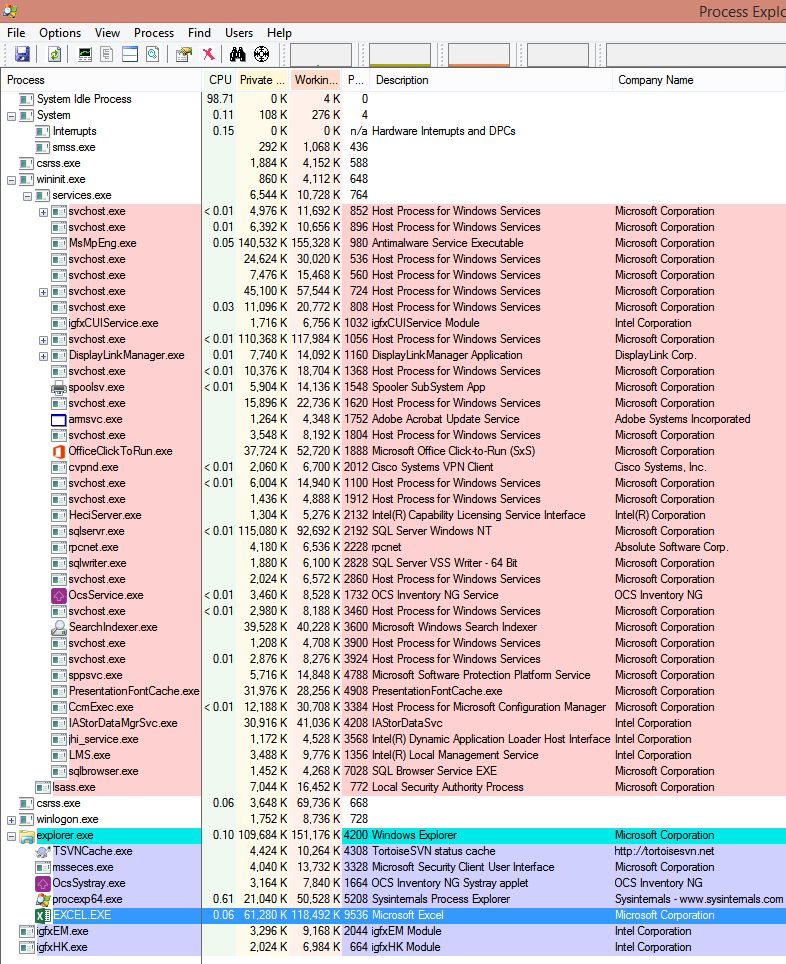Toggle the Show Lower Pane toolbar icon
Image resolution: width=786 pixels, height=964 pixels.
pos(130,54)
